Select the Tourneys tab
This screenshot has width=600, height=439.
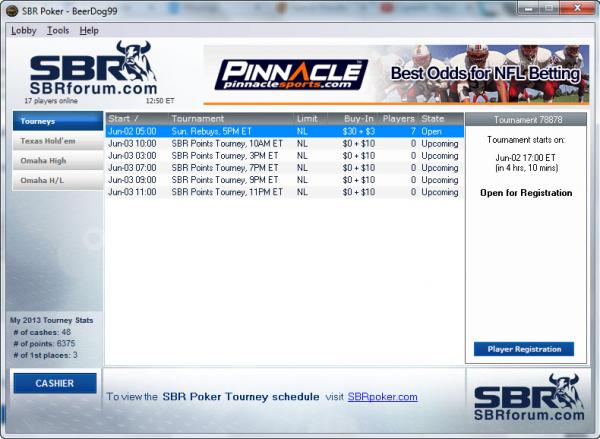tap(57, 121)
